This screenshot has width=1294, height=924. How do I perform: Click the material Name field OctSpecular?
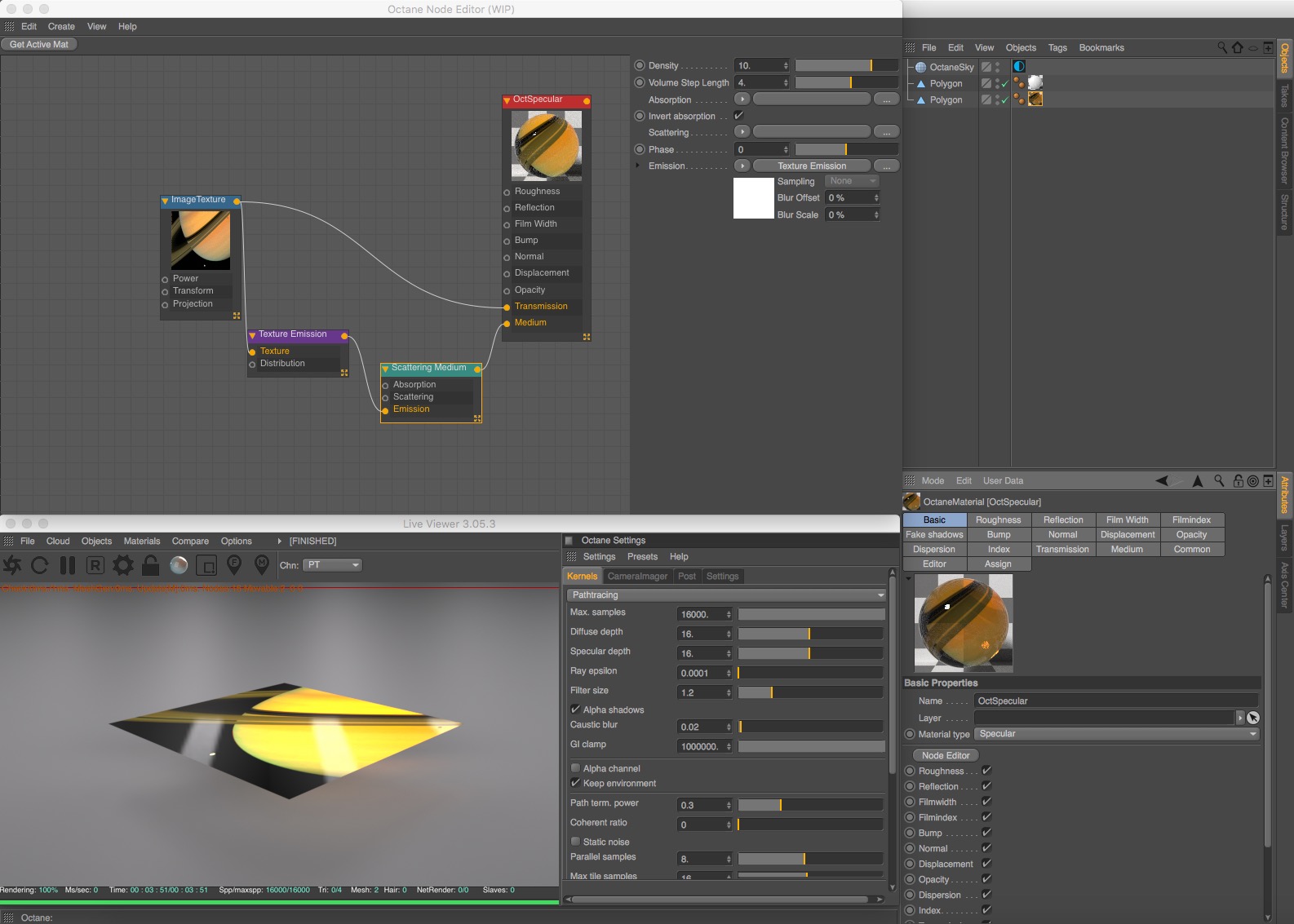[1116, 701]
